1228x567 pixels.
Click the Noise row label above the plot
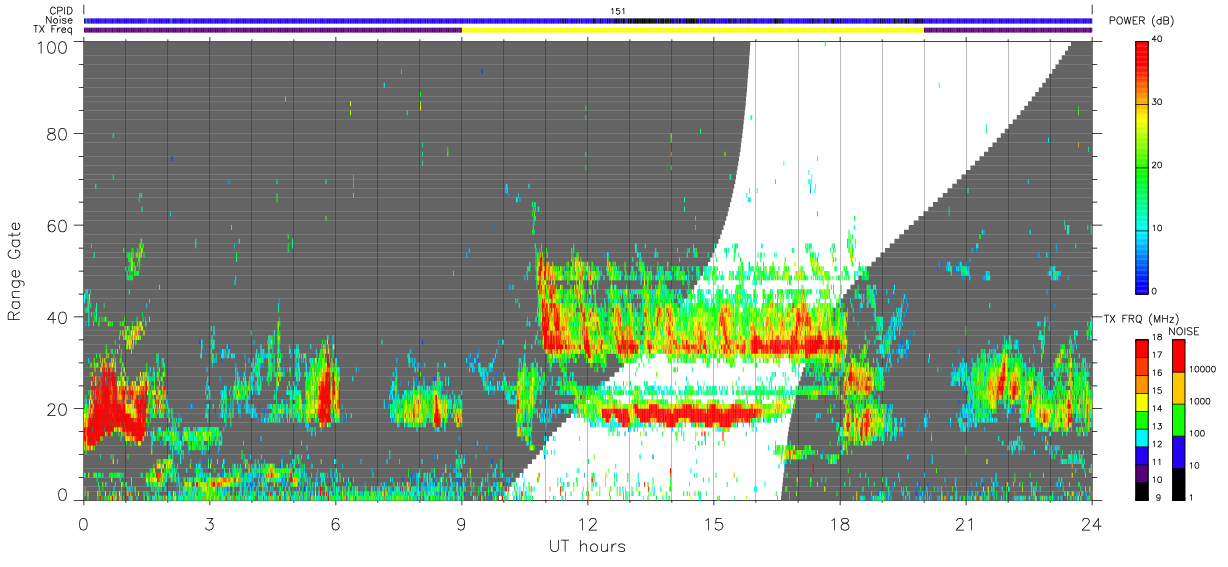(x=60, y=20)
